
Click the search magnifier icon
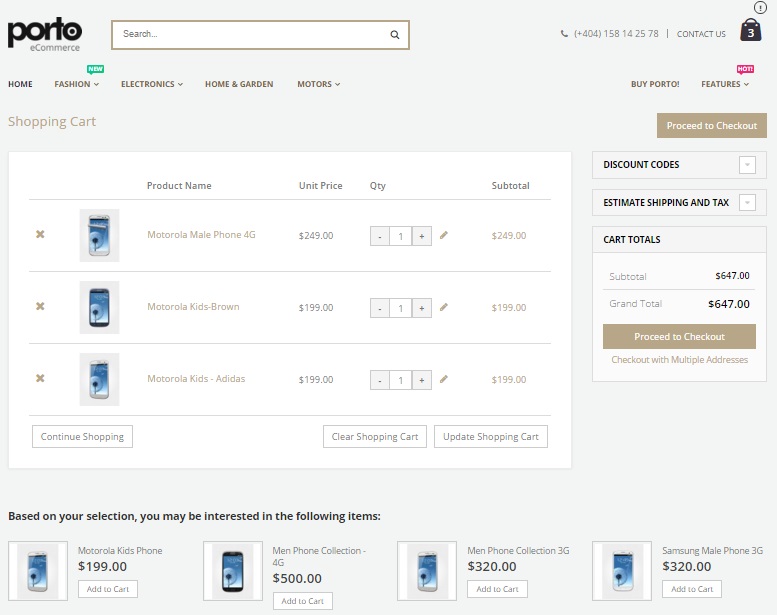click(x=395, y=35)
